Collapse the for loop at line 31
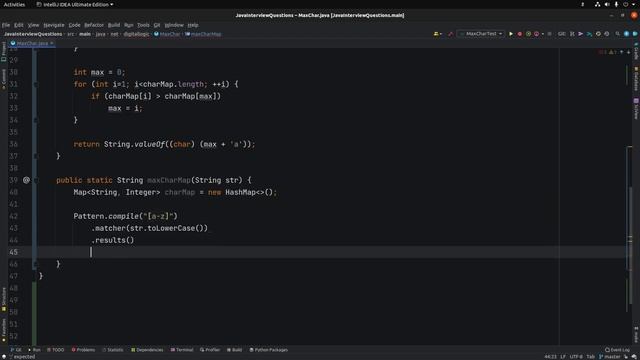Viewport: 640px width, 360px height. (36, 84)
